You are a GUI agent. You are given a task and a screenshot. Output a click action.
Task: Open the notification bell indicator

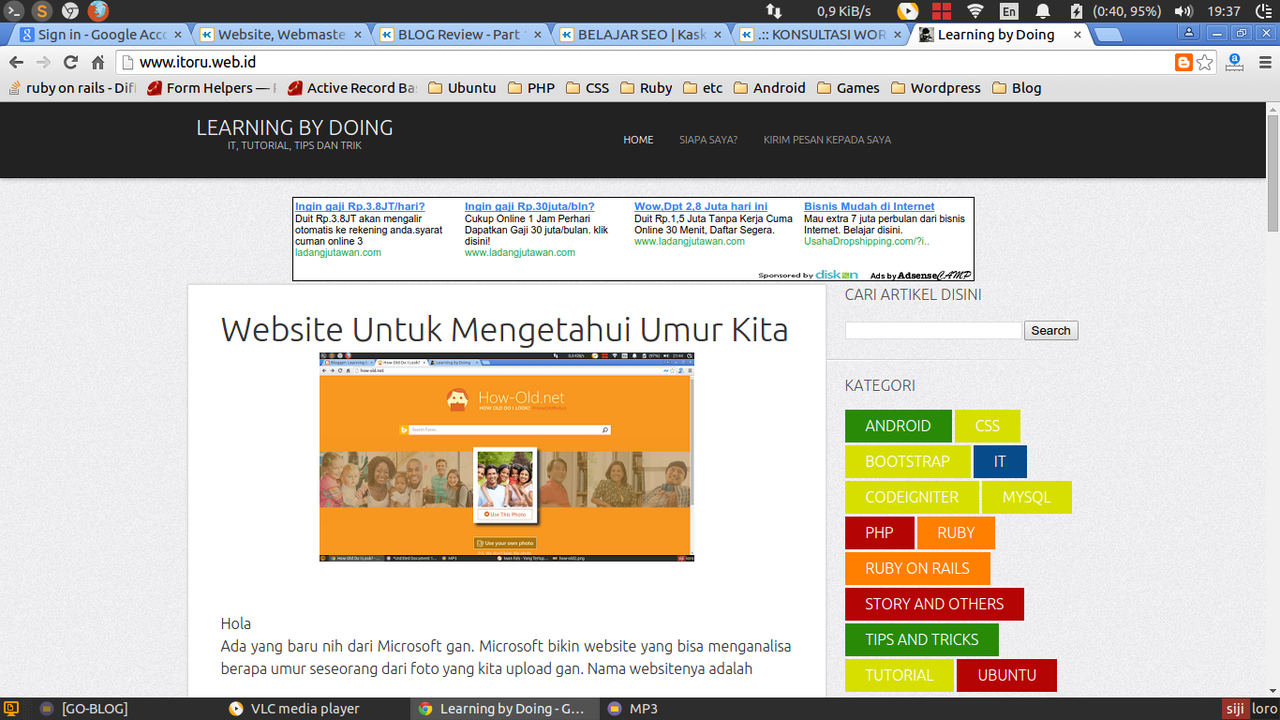coord(1043,11)
